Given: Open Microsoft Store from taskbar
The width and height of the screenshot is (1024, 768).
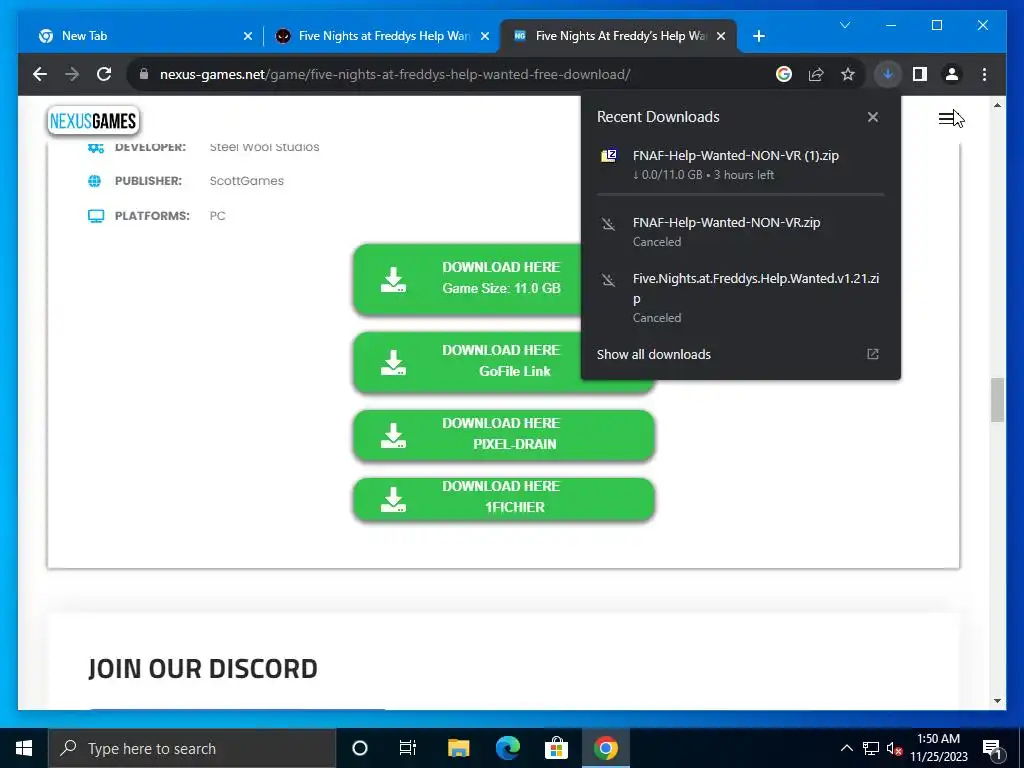Looking at the screenshot, I should (556, 748).
